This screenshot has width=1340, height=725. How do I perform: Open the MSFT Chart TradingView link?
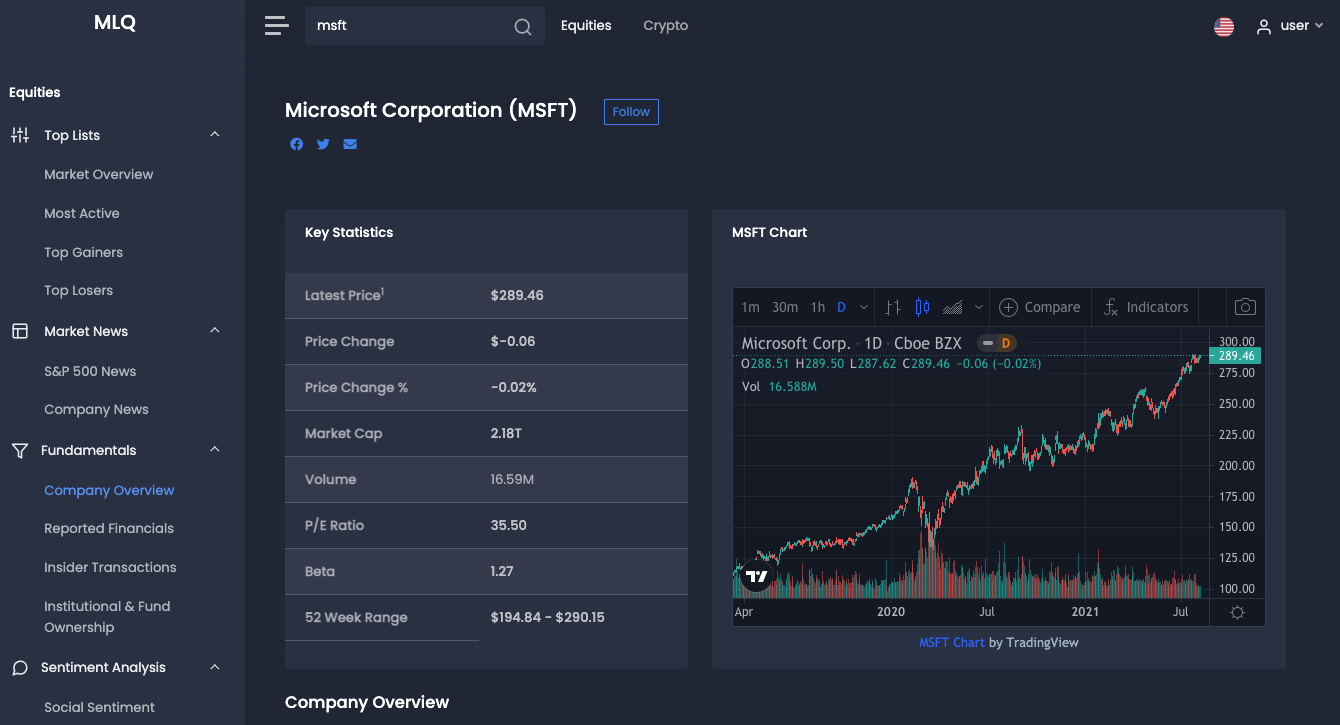click(x=951, y=642)
